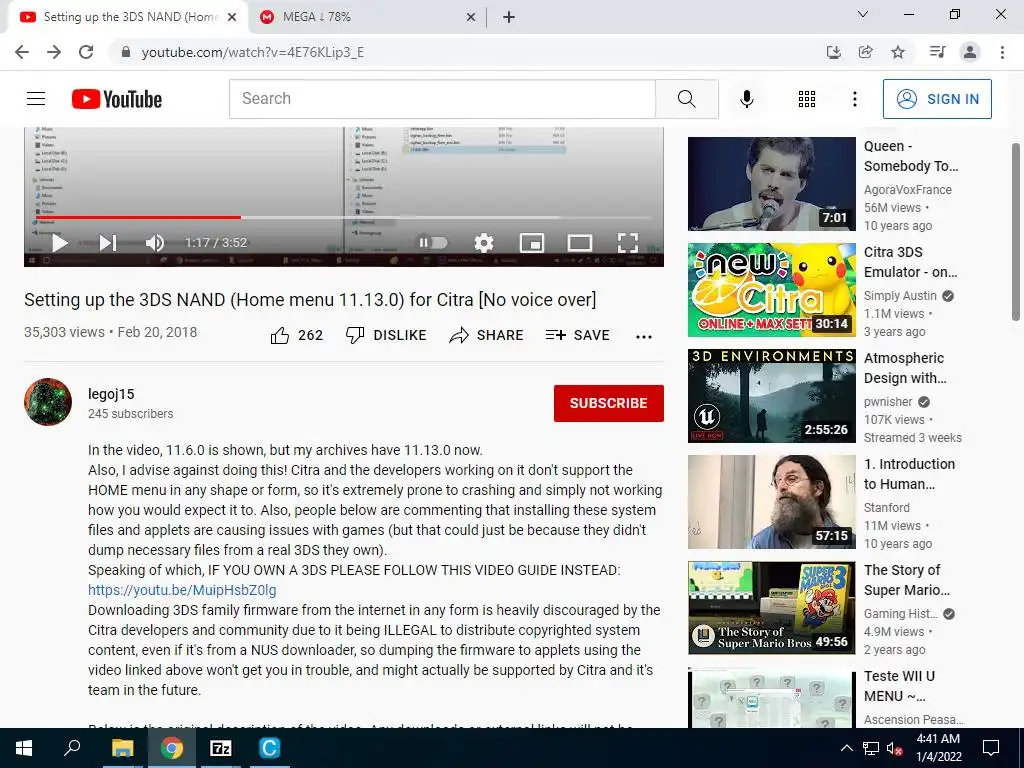The image size is (1024, 768).
Task: Like the video with thumbs up
Action: coord(296,335)
